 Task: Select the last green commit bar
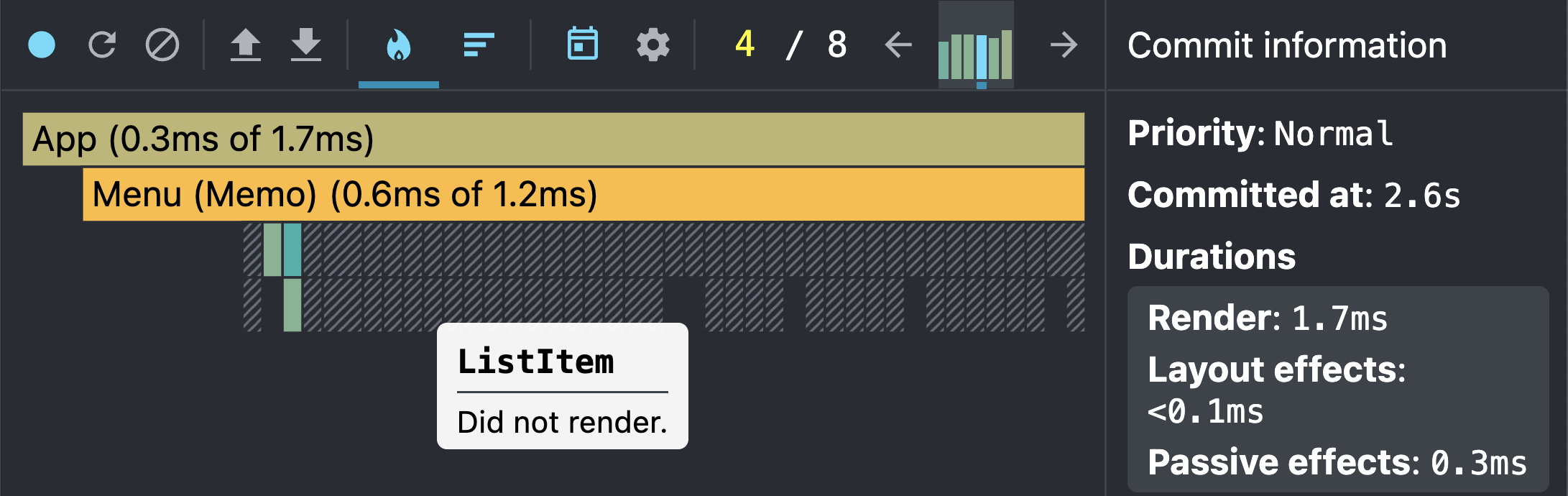[x=1007, y=55]
